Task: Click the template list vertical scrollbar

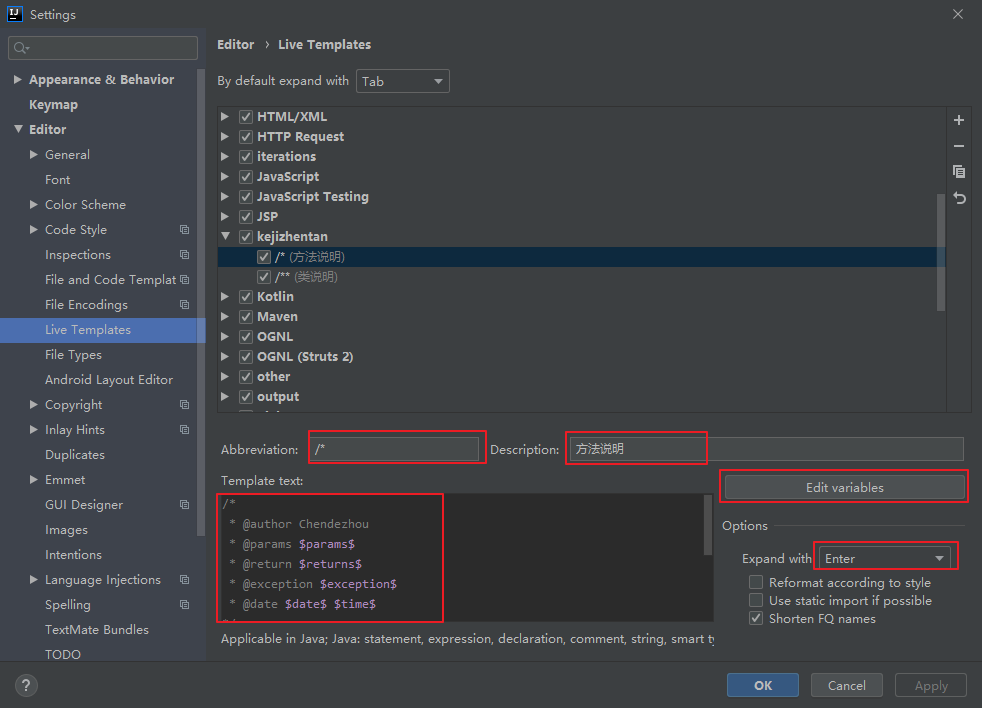Action: coord(941,252)
